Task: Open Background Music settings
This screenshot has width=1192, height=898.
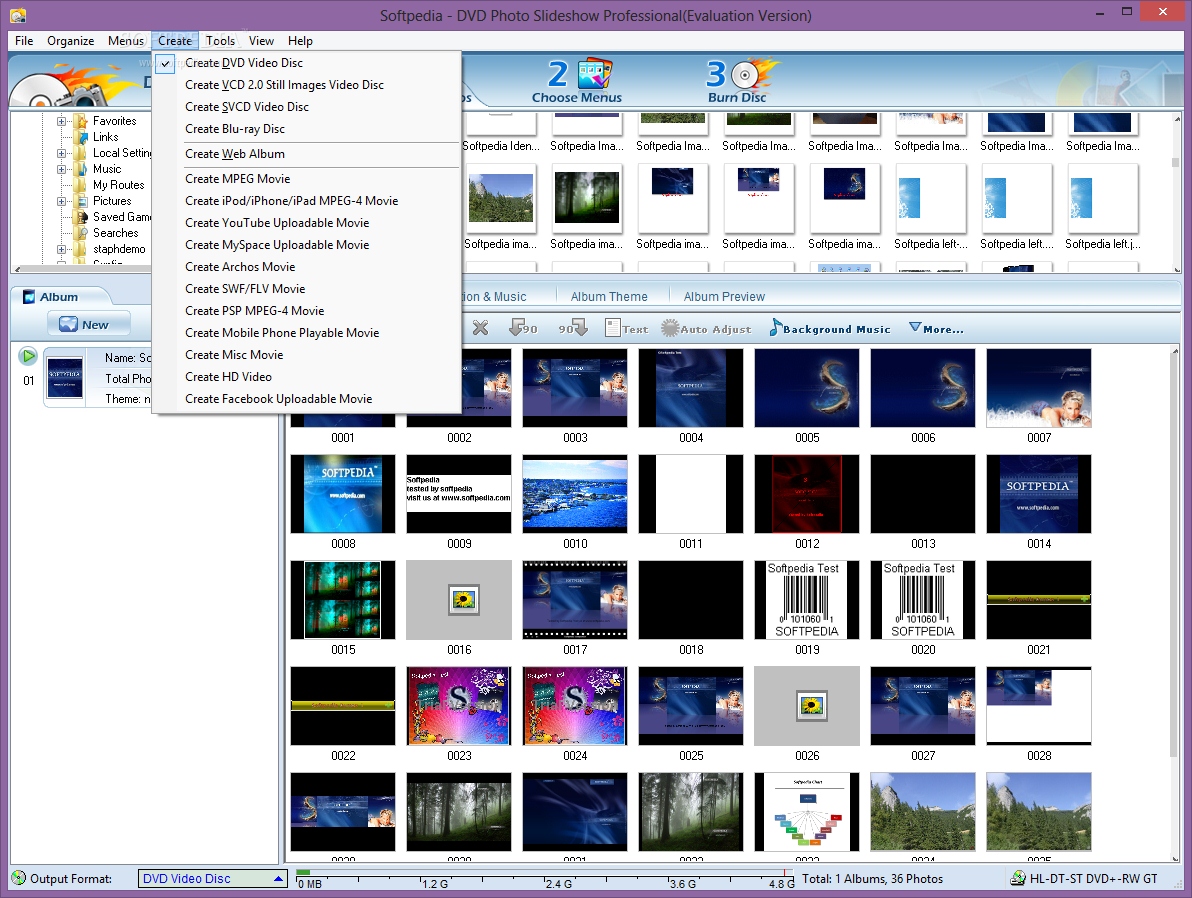Action: [829, 328]
